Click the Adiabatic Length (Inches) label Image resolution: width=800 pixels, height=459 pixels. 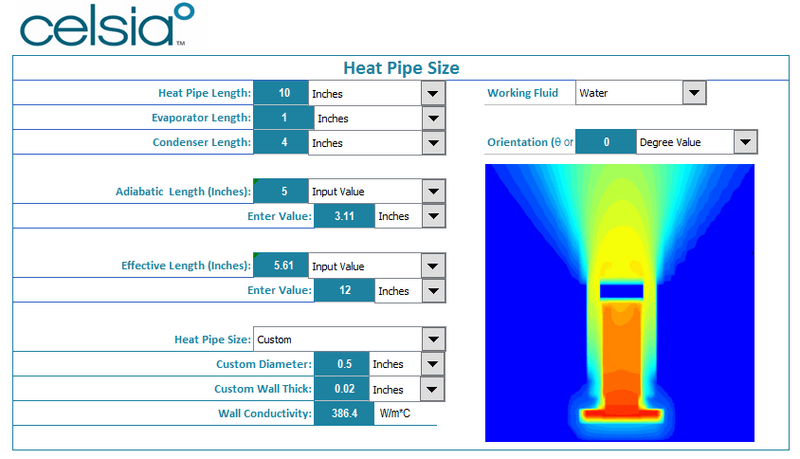coord(184,192)
